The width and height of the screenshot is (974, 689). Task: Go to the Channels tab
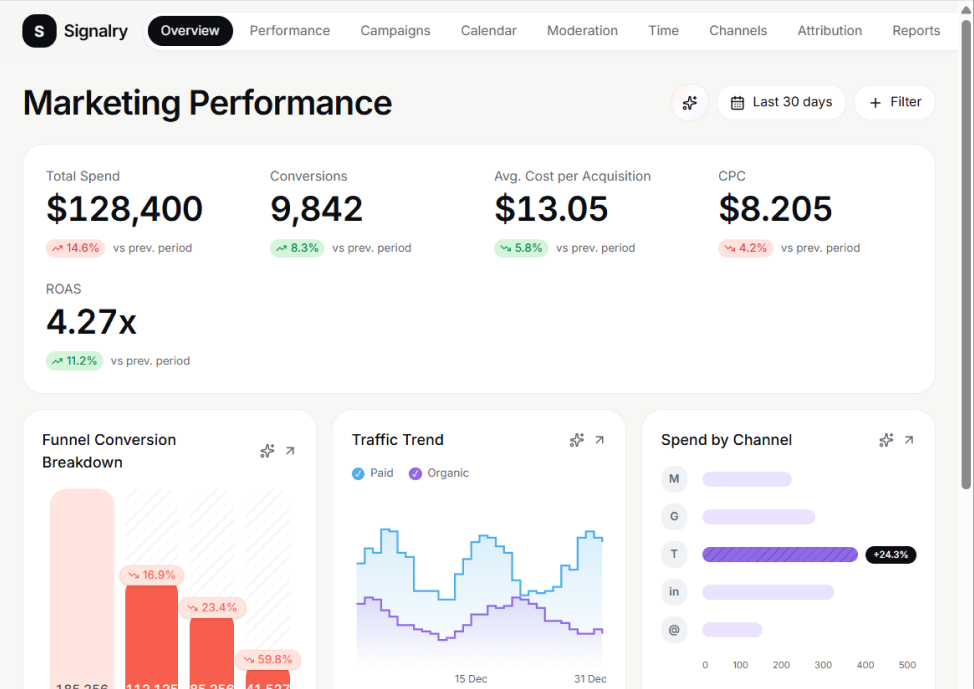tap(738, 31)
